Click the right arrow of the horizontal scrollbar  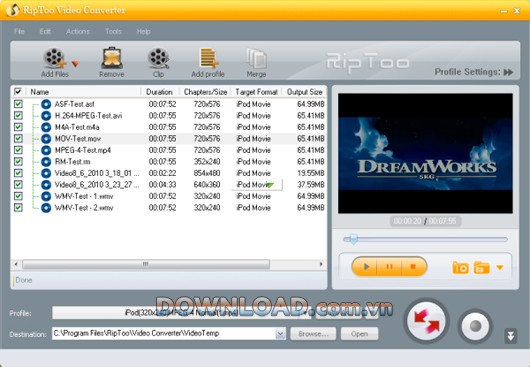[321, 264]
